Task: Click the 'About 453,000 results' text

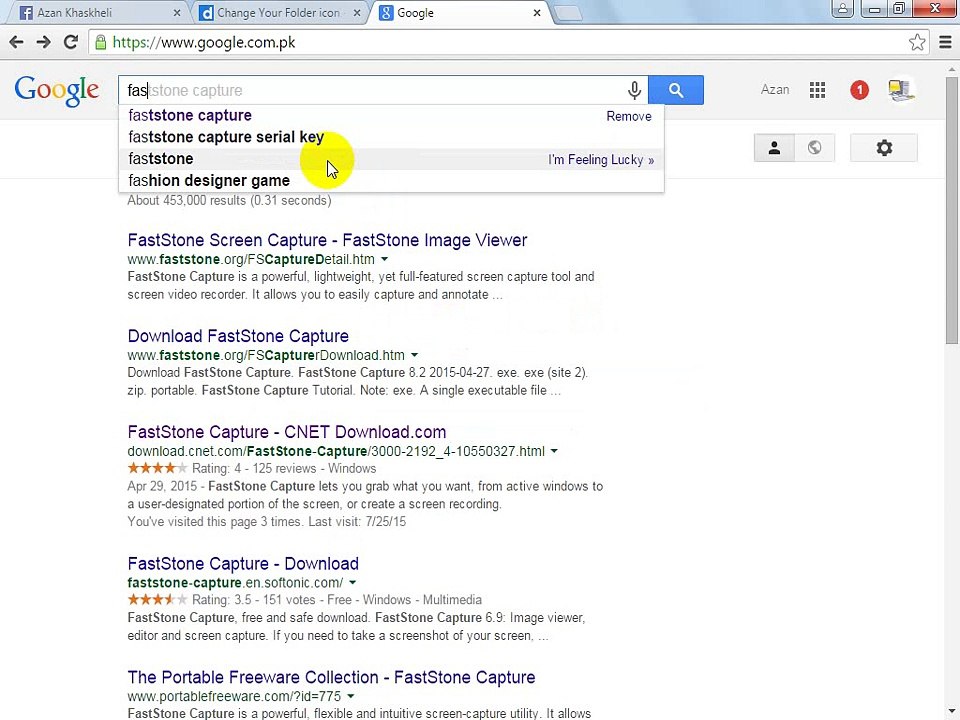Action: tap(229, 201)
